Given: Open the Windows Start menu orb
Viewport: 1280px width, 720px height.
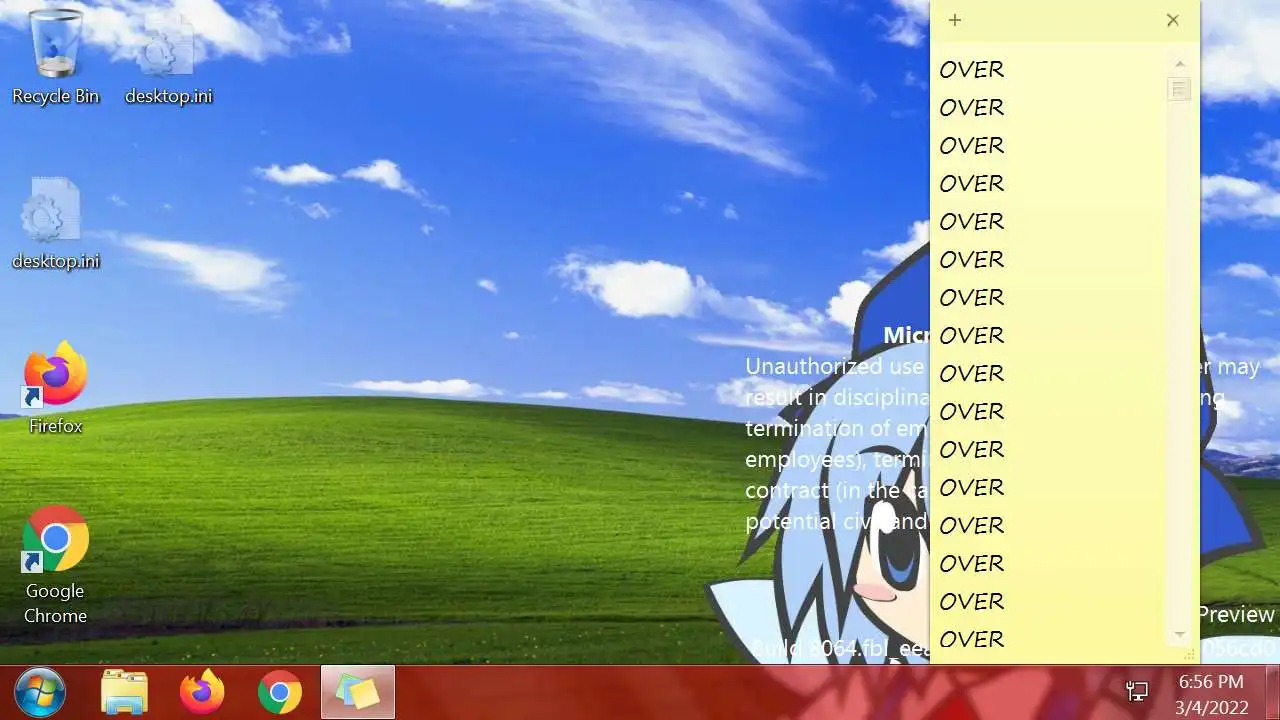Looking at the screenshot, I should [x=40, y=692].
